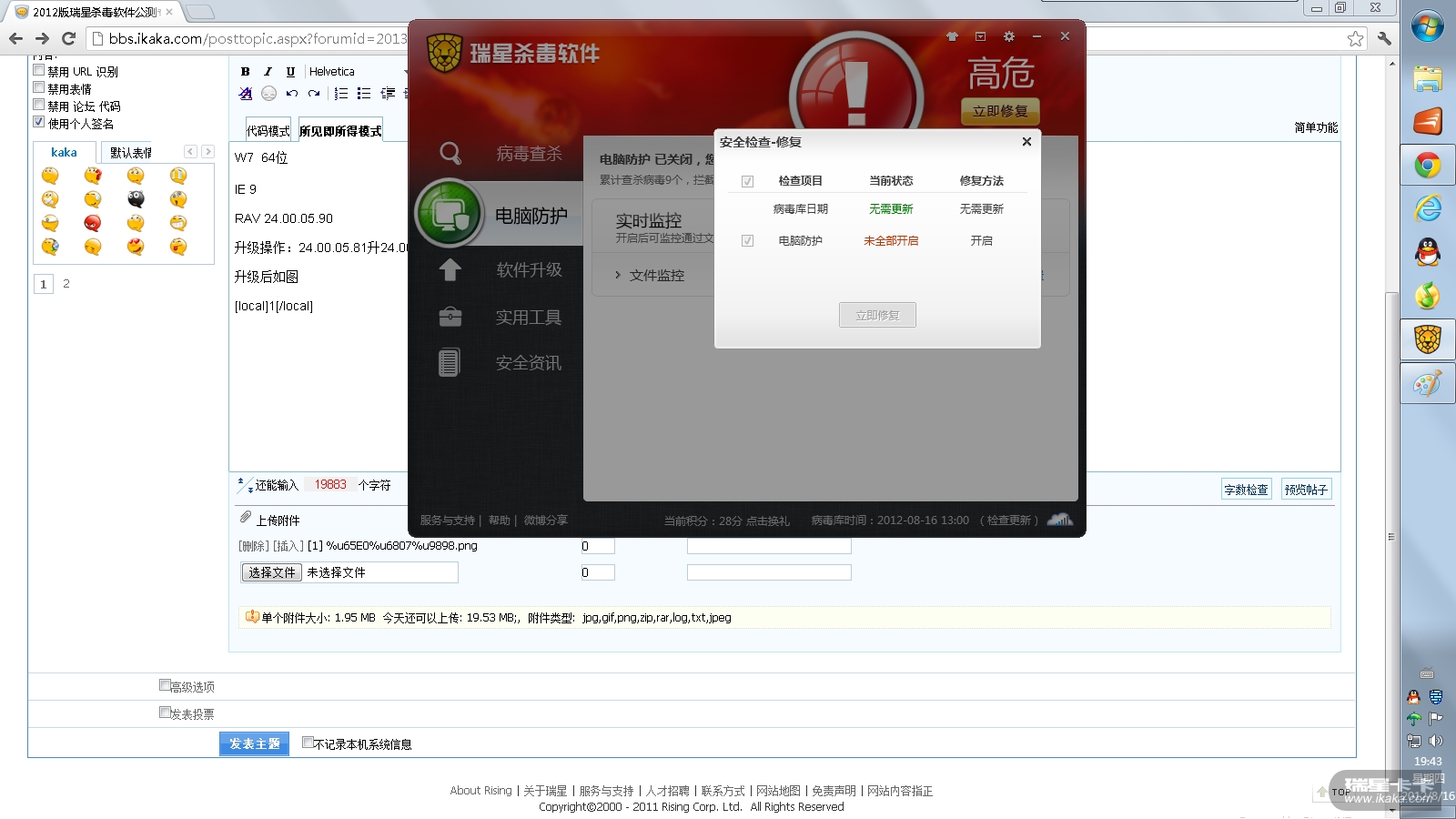1456x819 pixels.
Task: Open the 检查更新 link in Rising footer
Action: click(x=1009, y=521)
